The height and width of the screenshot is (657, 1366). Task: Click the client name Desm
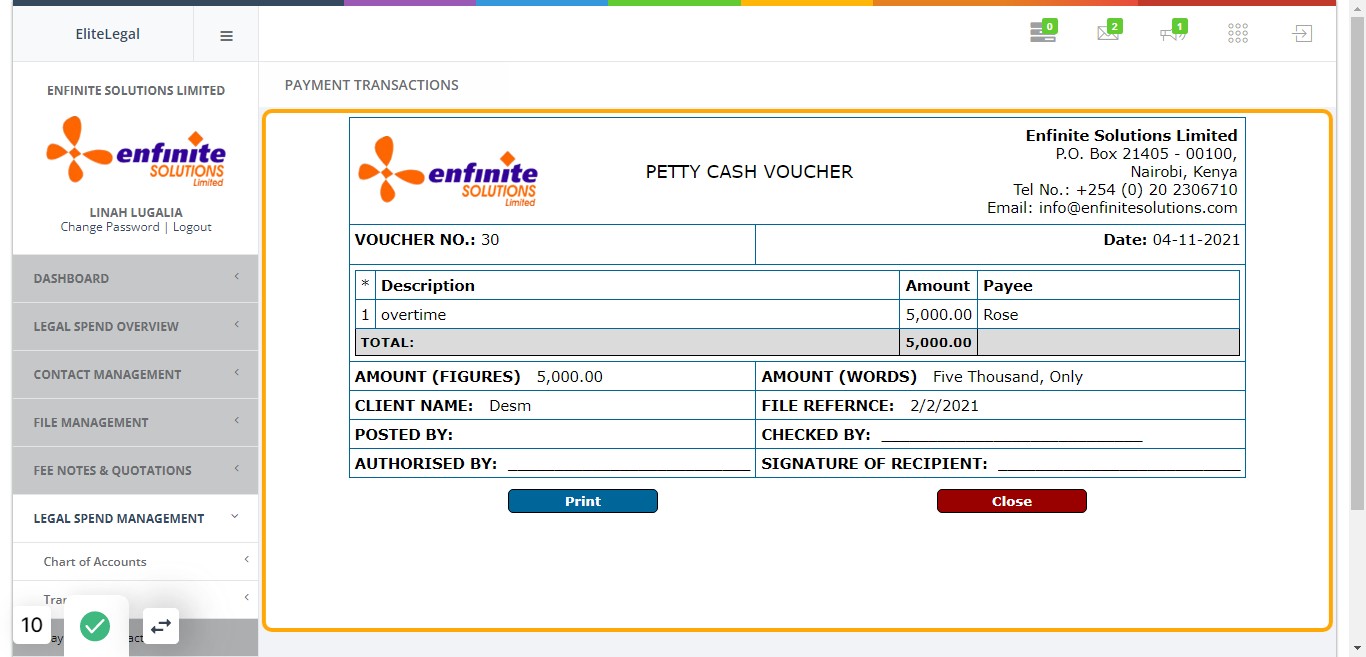pyautogui.click(x=510, y=406)
